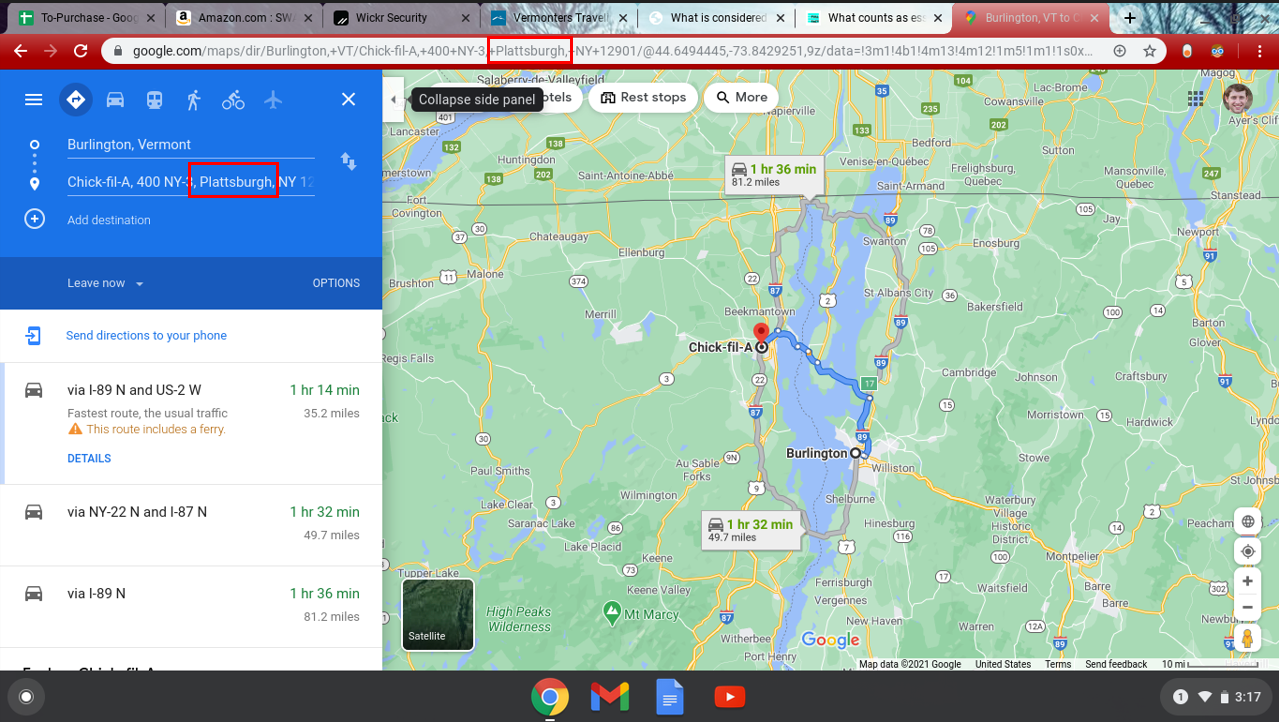Click the plus icon to add destination
1279x722 pixels.
pos(34,219)
